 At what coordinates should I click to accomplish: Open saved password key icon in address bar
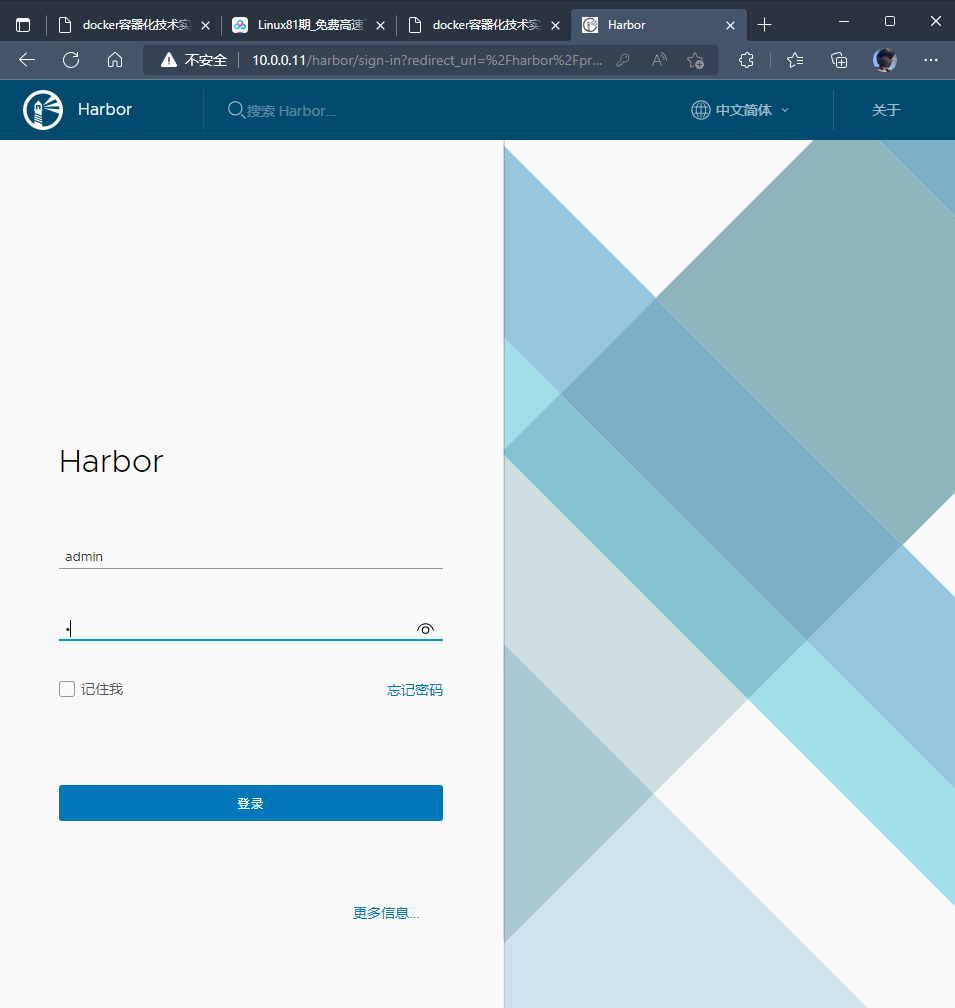622,60
